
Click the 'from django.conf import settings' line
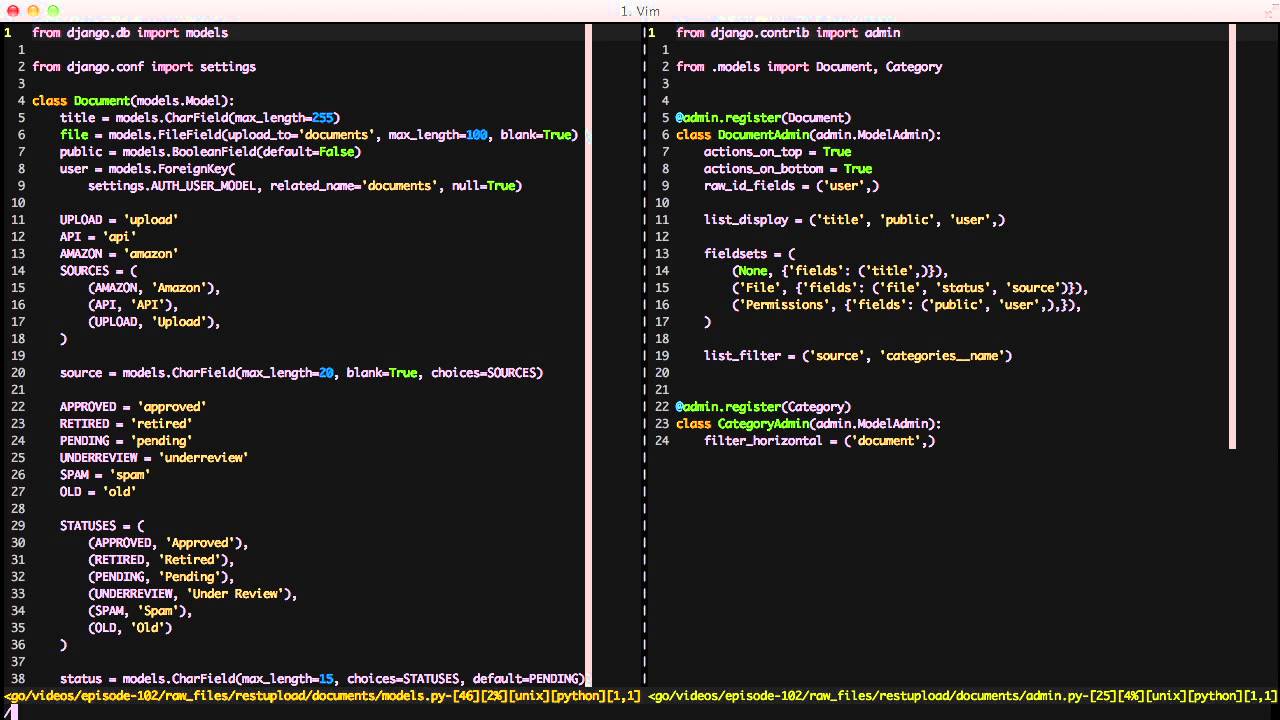click(144, 67)
